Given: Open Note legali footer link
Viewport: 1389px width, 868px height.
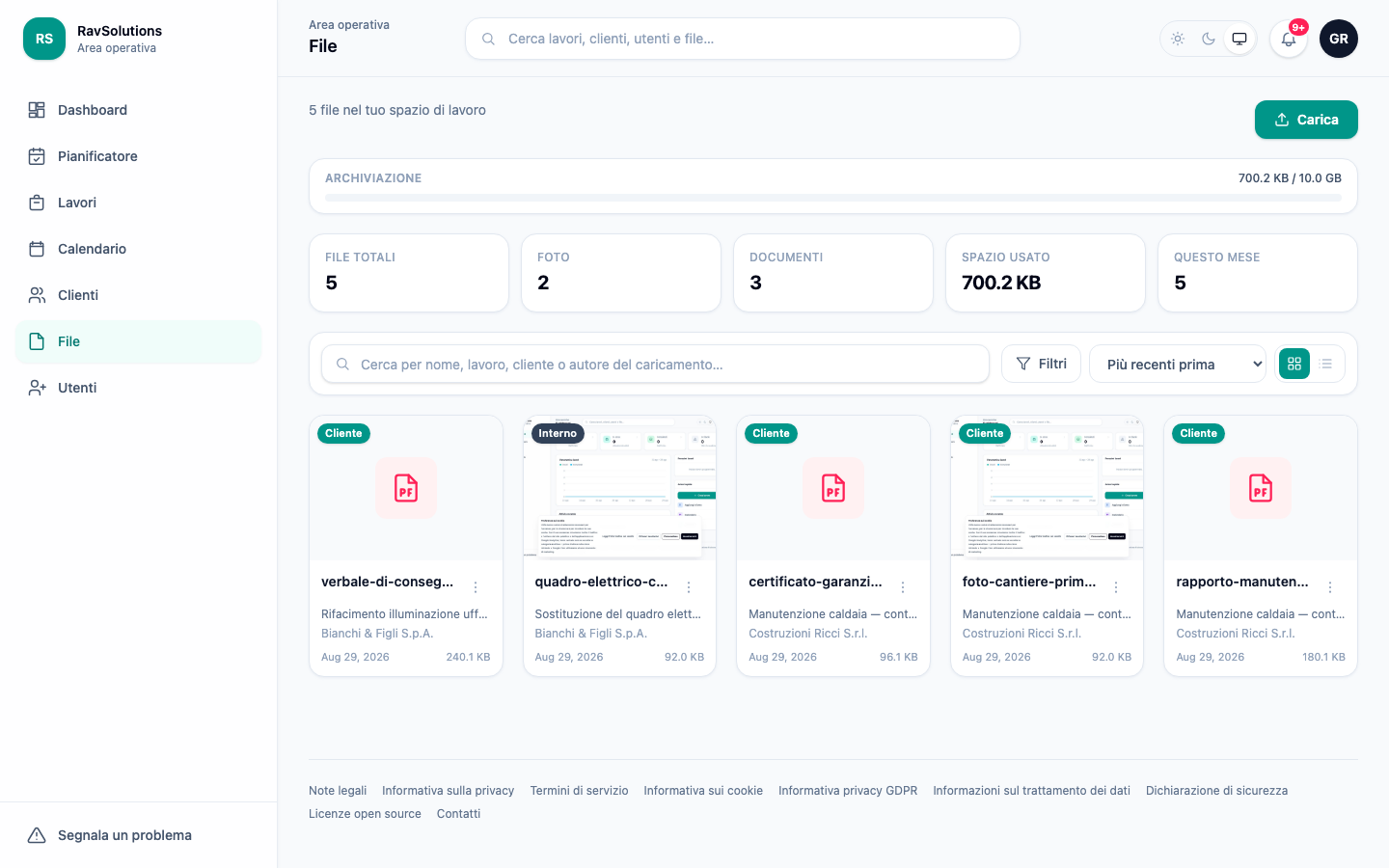Looking at the screenshot, I should tap(338, 791).
